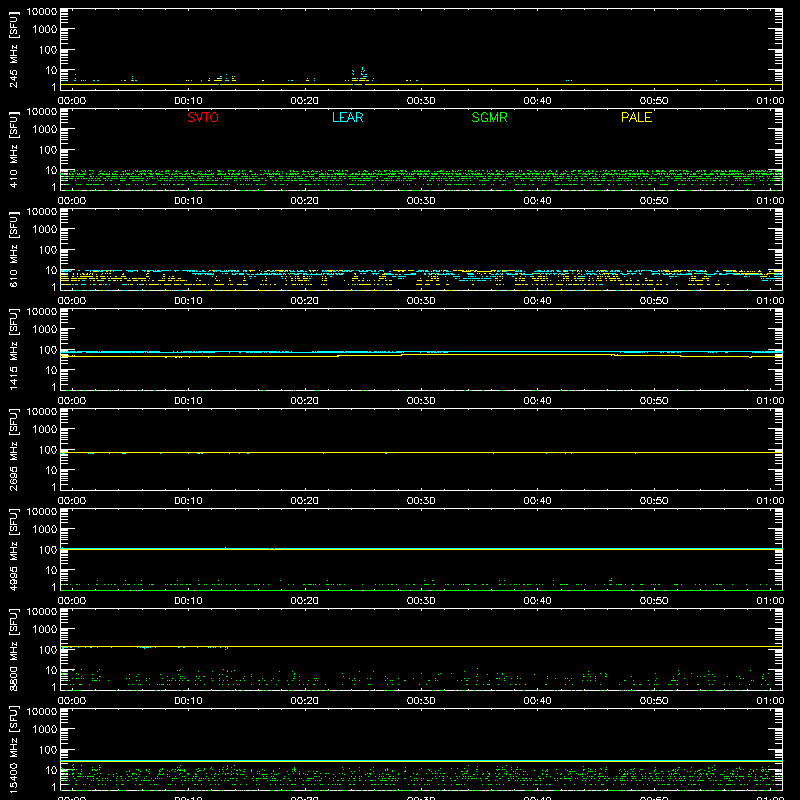The height and width of the screenshot is (800, 800).
Task: Click the 100 tick label on 8800 MHz axis
Action: point(47,649)
